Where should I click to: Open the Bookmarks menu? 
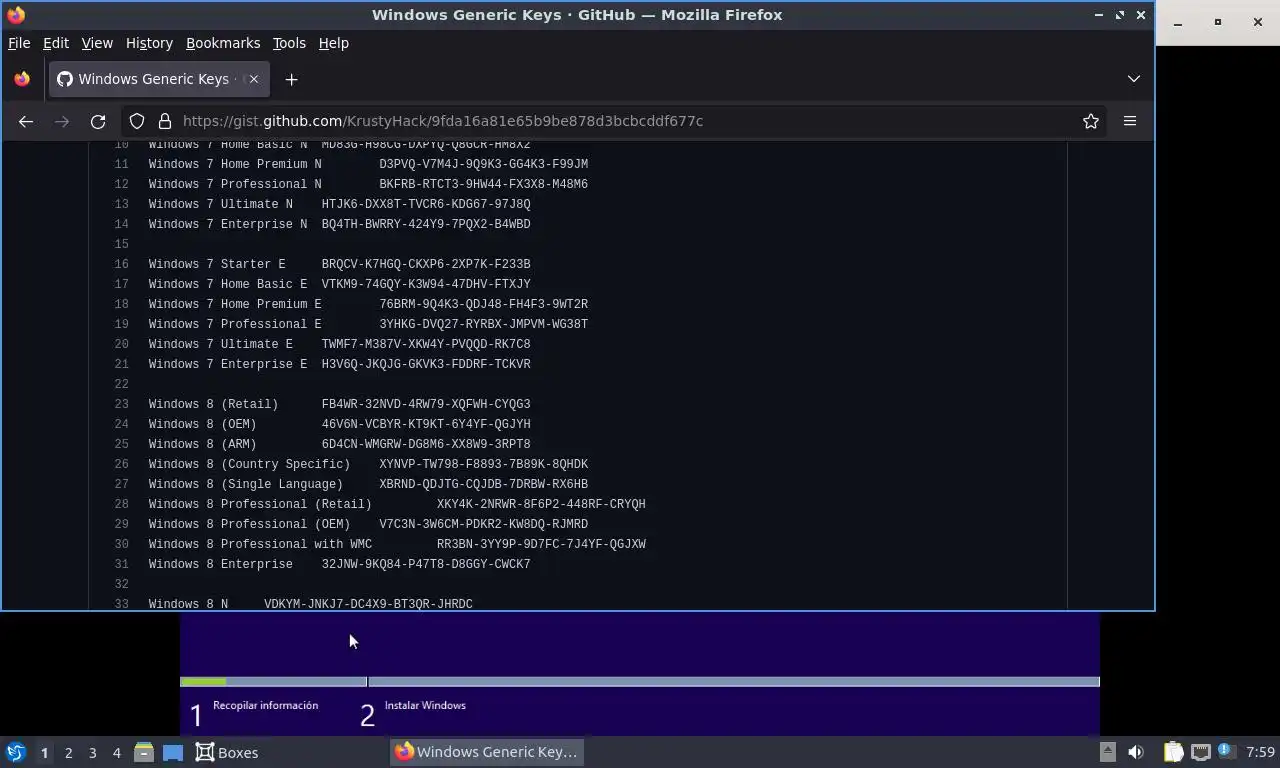(223, 43)
